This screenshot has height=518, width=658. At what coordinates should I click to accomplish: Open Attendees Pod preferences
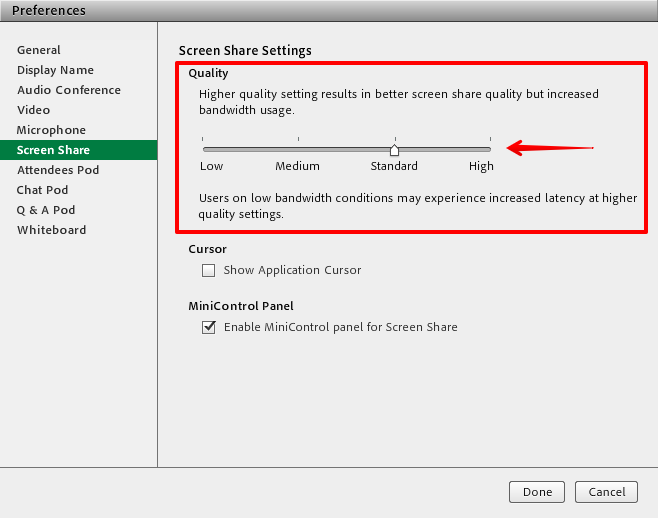58,170
